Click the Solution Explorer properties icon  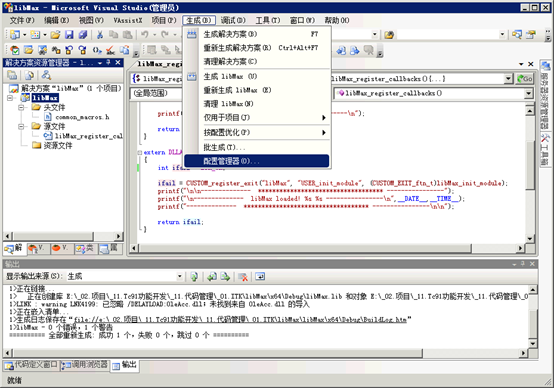12,75
